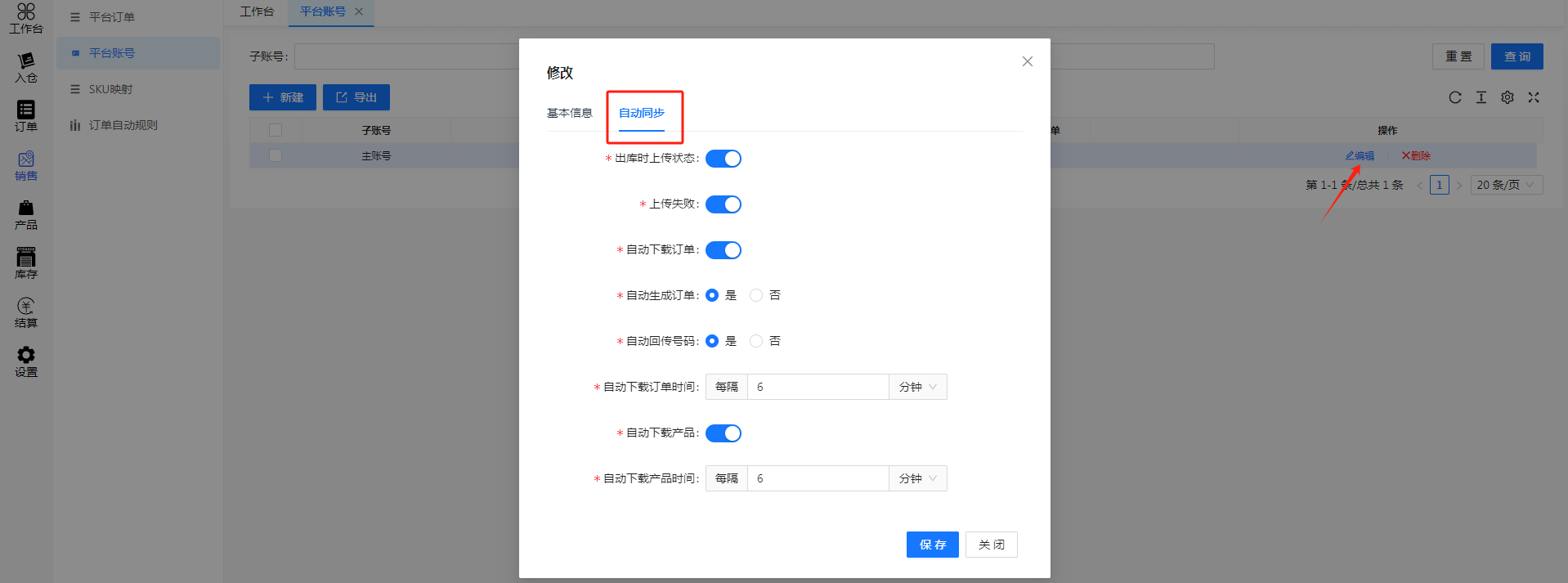Toggle the 出库时上传状态 switch
The height and width of the screenshot is (583, 1568).
pyautogui.click(x=723, y=159)
